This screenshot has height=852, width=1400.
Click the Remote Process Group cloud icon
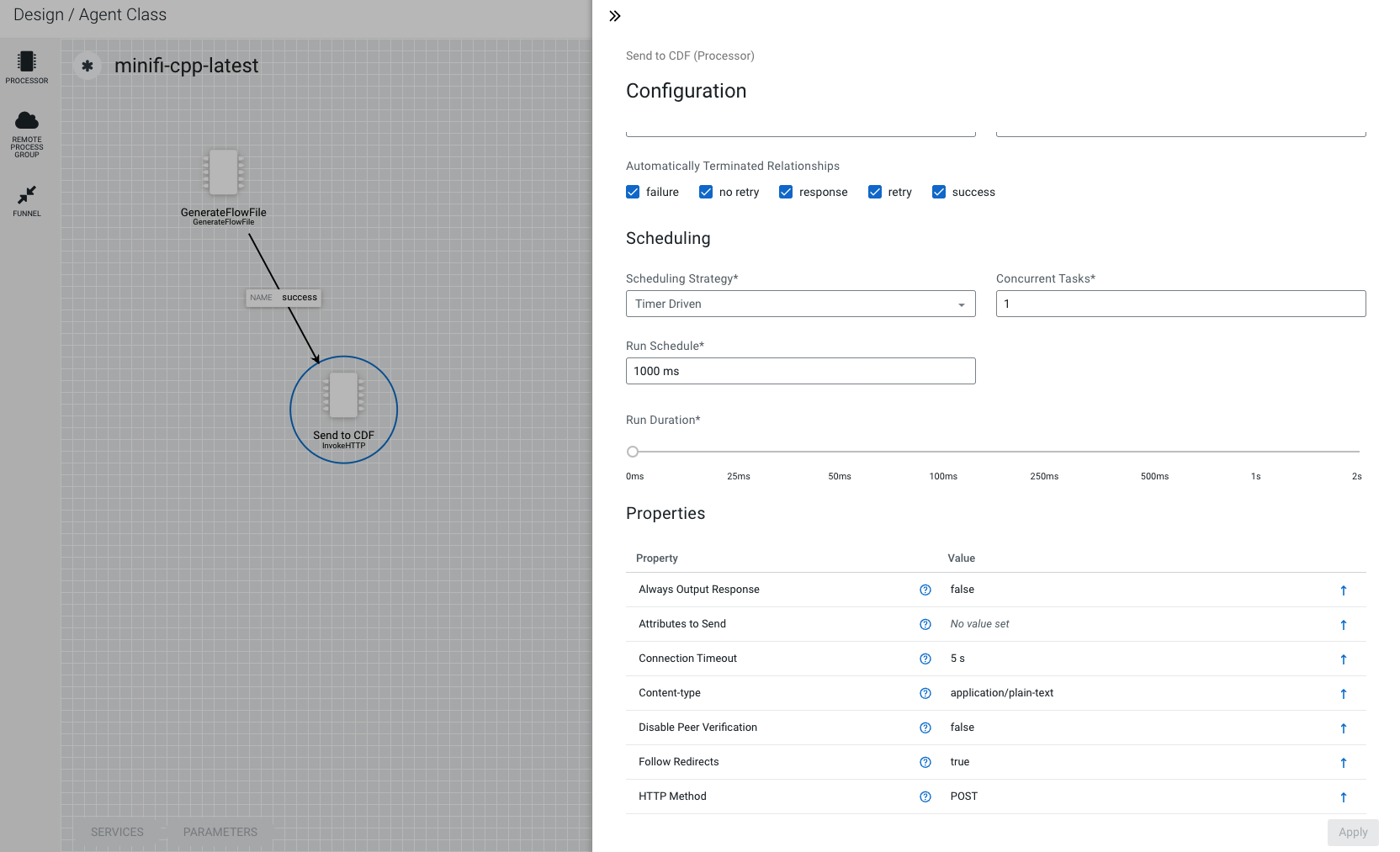pos(27,121)
